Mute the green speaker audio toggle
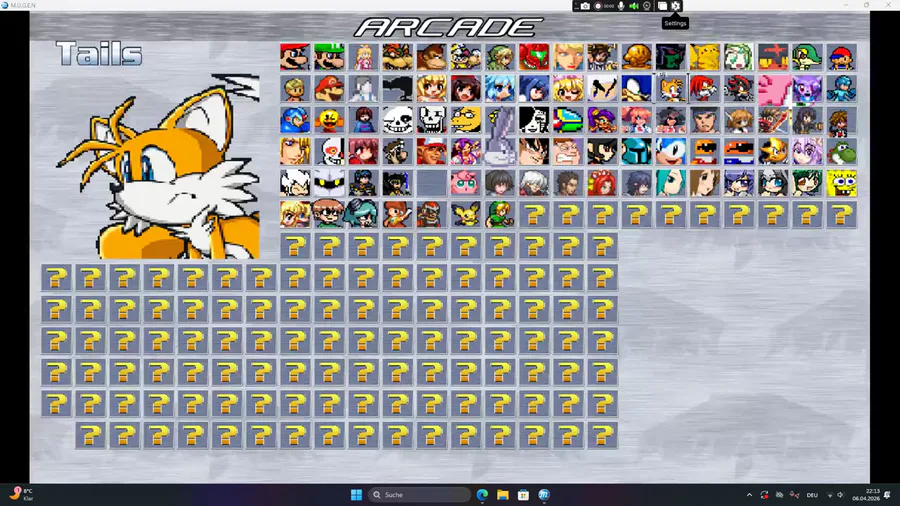 pyautogui.click(x=634, y=6)
